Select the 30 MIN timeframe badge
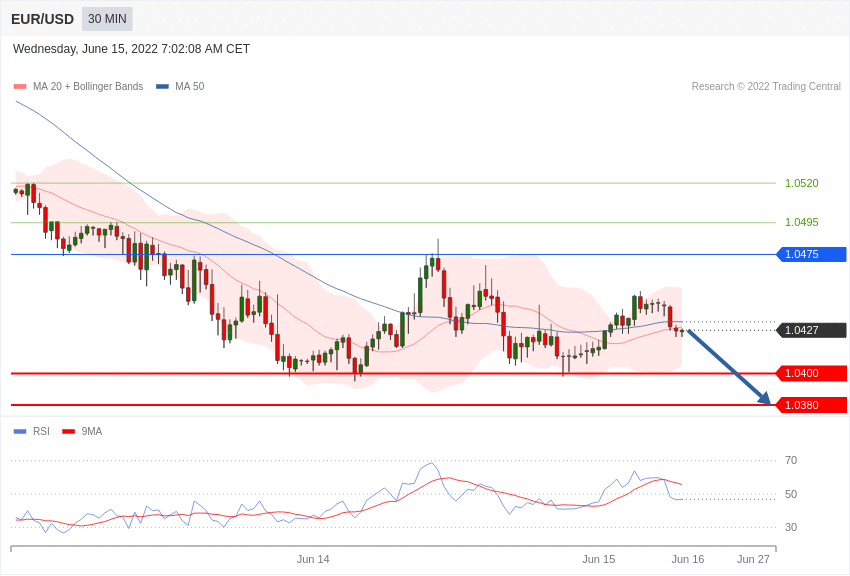850x576 pixels. [x=107, y=19]
